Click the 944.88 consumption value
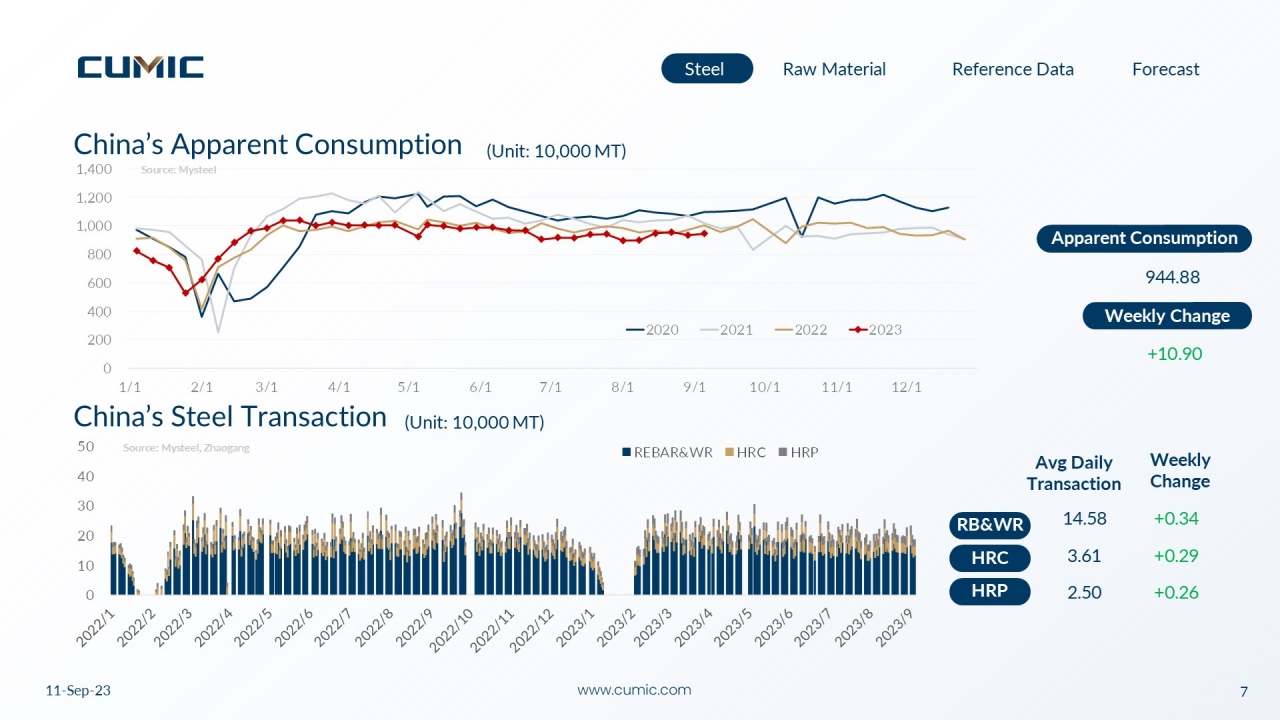The image size is (1280, 720). click(x=1172, y=277)
